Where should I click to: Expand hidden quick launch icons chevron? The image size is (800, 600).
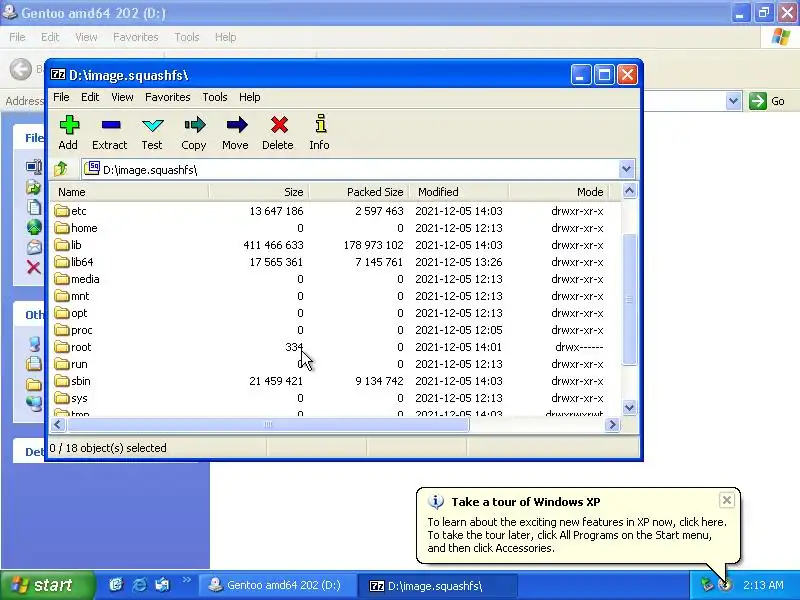coord(186,580)
